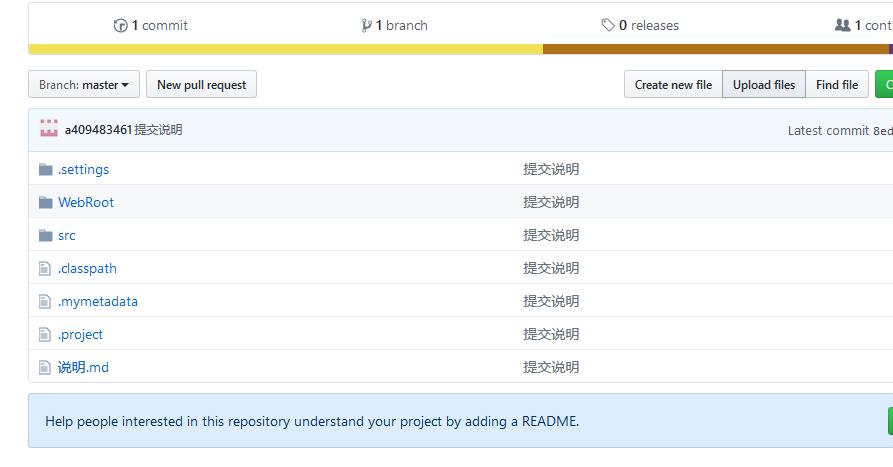Screen dimensions: 893x467
Task: Click the a409483461 author name link
Action: click(98, 130)
